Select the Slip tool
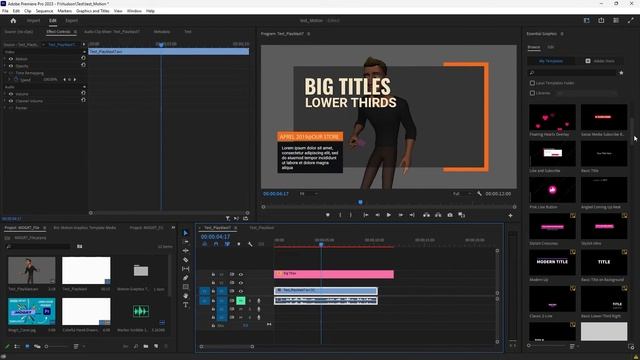 click(186, 269)
